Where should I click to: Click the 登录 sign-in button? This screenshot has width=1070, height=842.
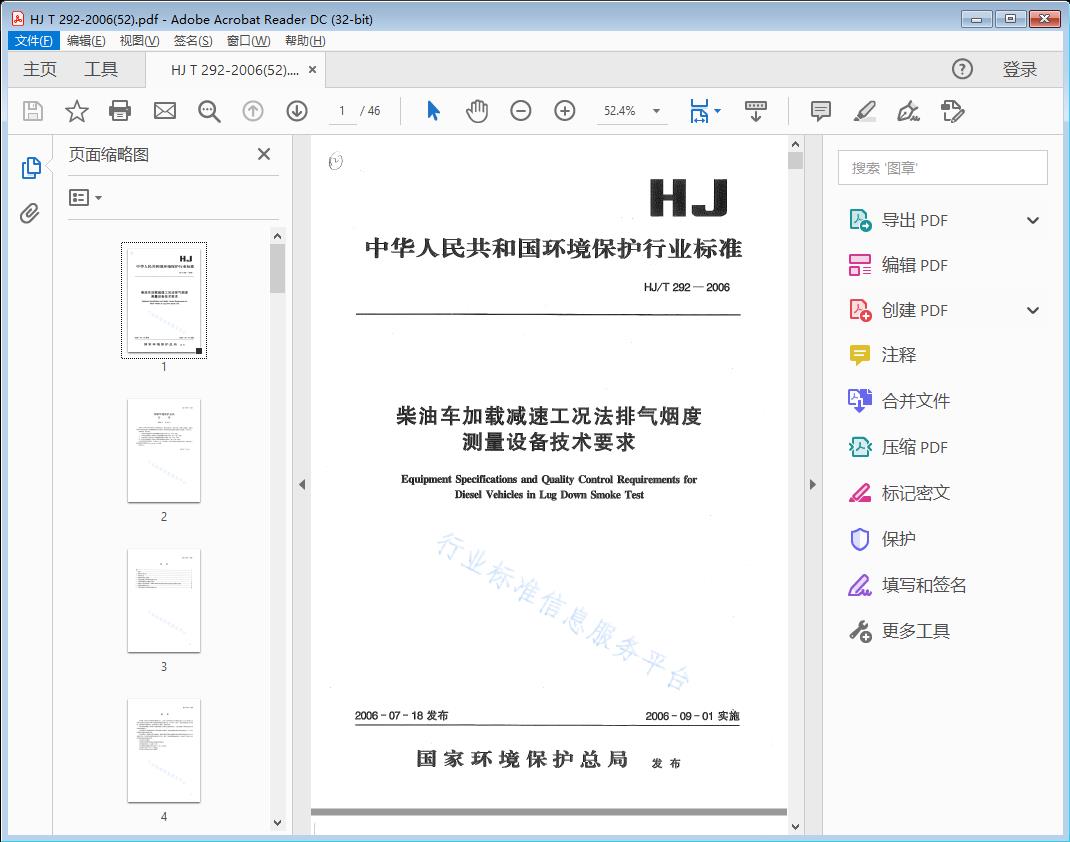point(1020,69)
